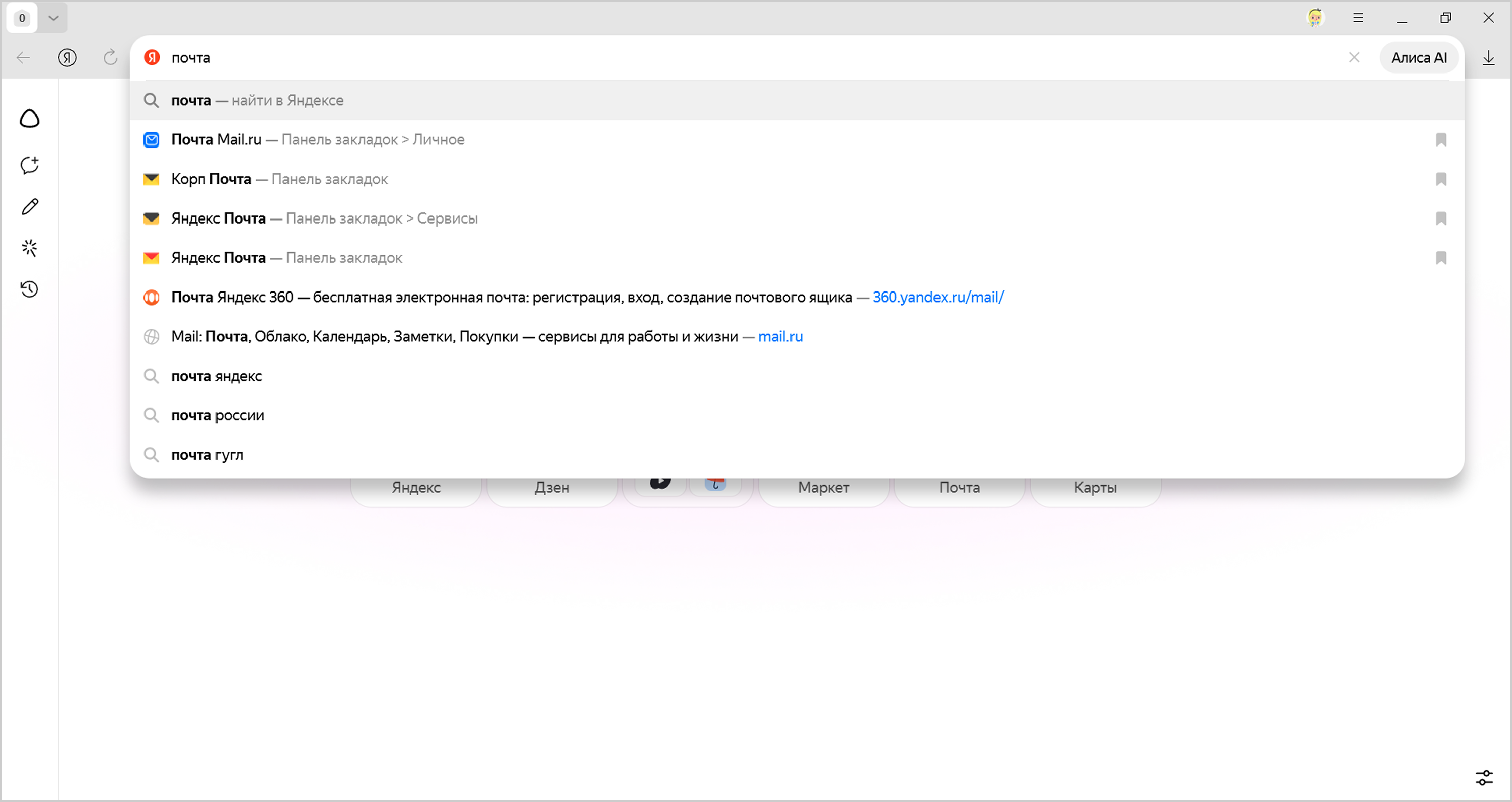Expand the tab list chevron beside the counter

53,18
